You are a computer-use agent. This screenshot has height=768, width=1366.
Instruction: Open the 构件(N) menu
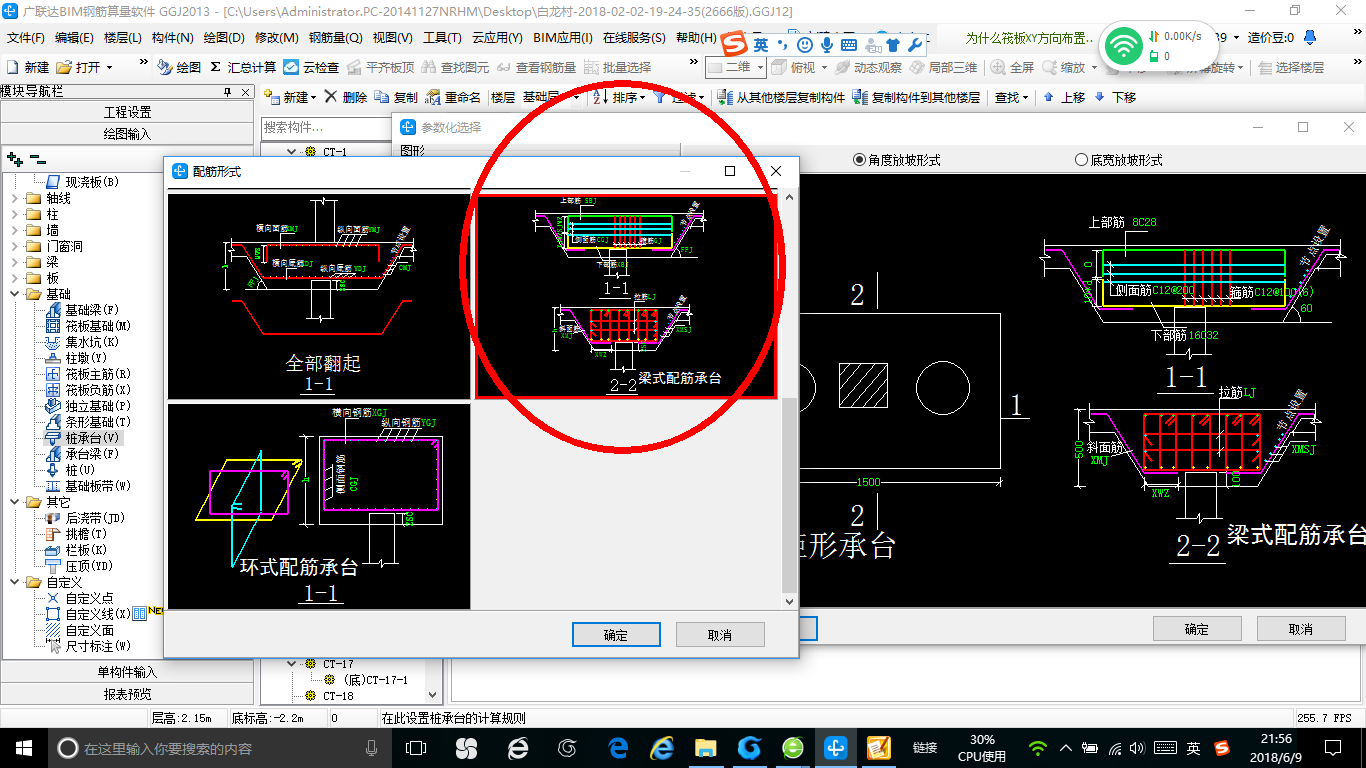tap(173, 38)
